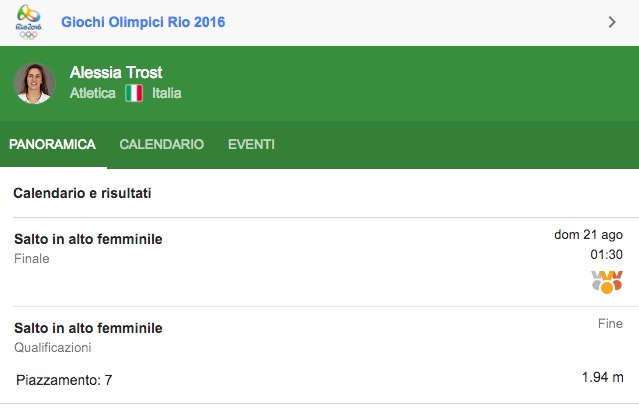Open the Salto in alto femminile Finale event
This screenshot has height=420, width=639.
[88, 239]
